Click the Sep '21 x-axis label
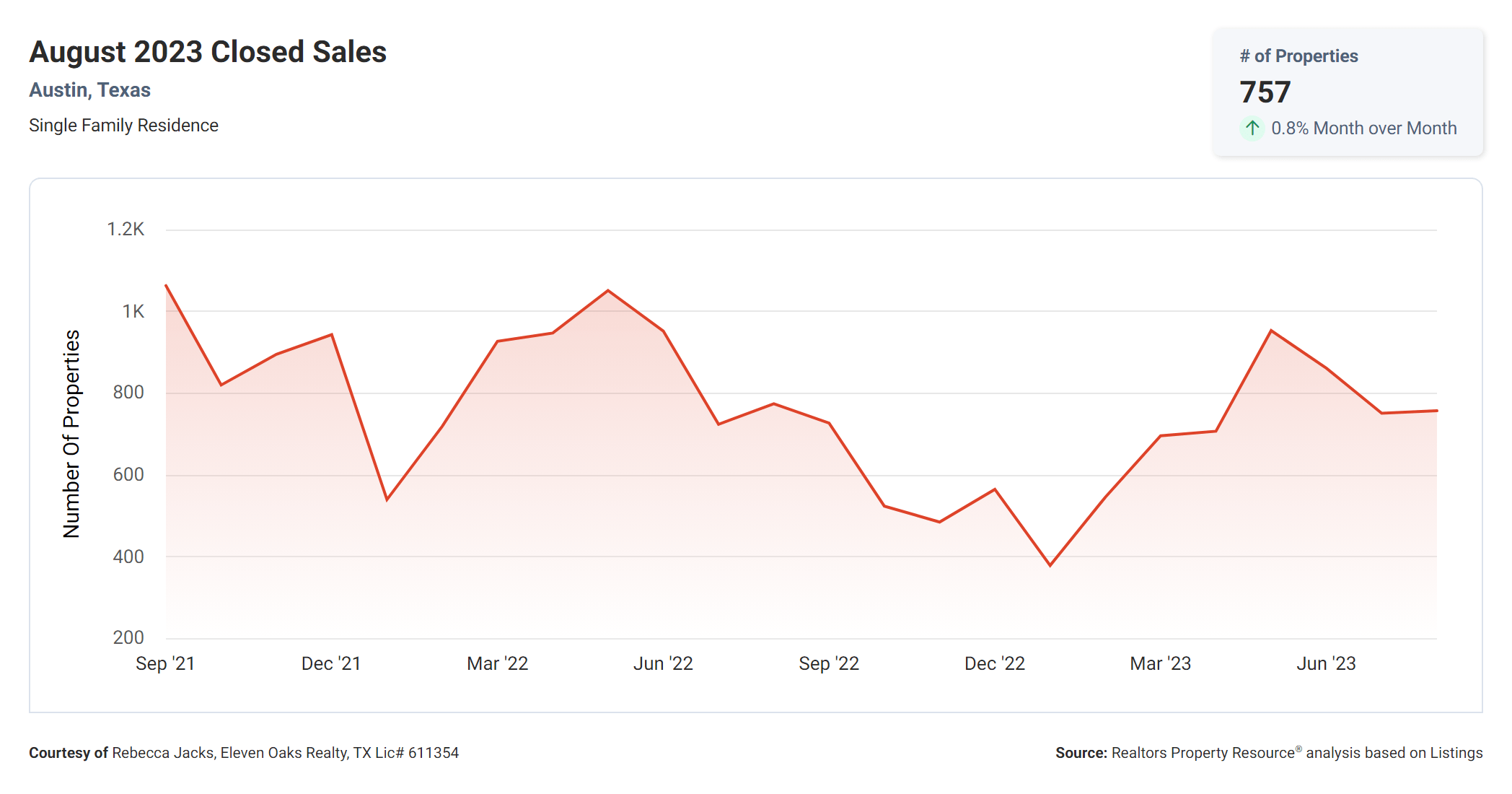1512x794 pixels. [x=165, y=663]
